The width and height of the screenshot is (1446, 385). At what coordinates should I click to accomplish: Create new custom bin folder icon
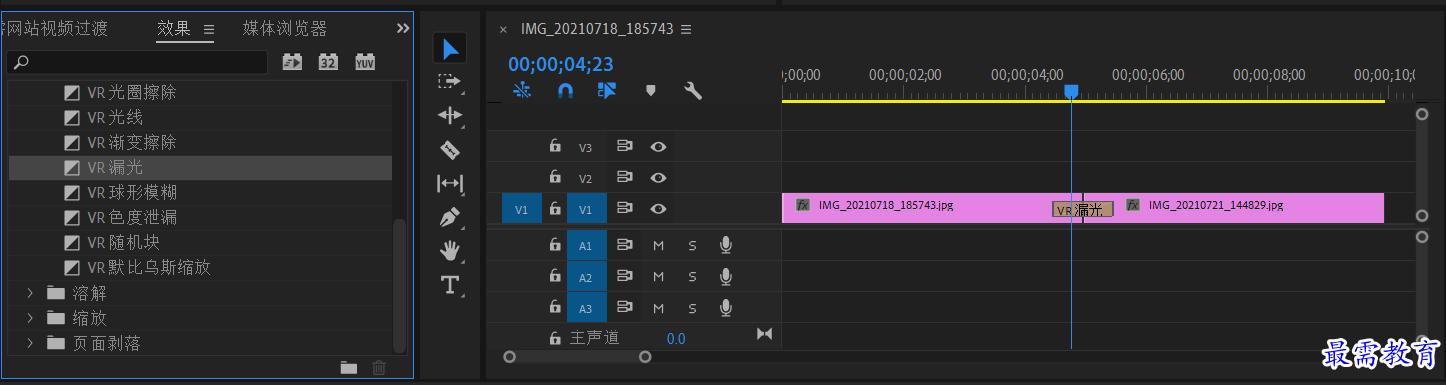348,368
